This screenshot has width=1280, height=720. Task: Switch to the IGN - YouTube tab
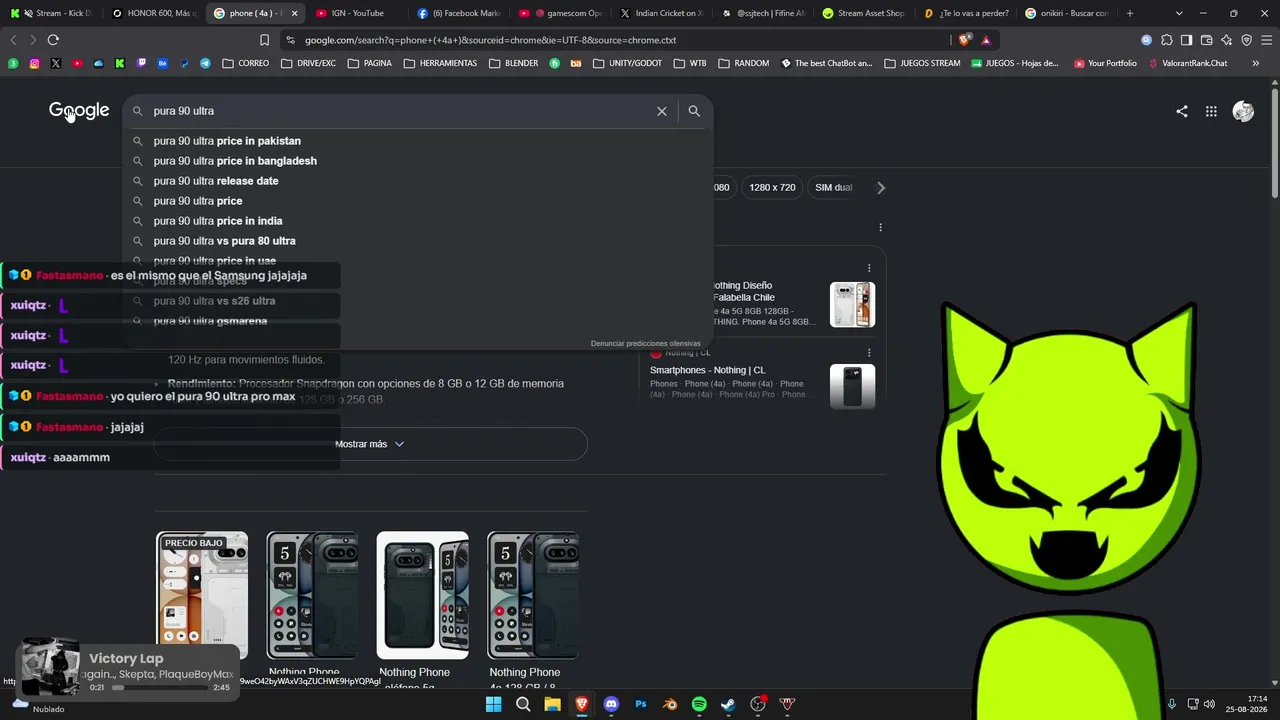357,13
